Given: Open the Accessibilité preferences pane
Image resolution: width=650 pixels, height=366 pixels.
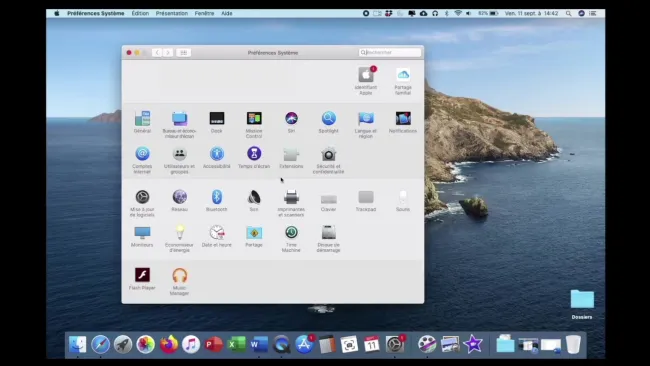Looking at the screenshot, I should [217, 154].
